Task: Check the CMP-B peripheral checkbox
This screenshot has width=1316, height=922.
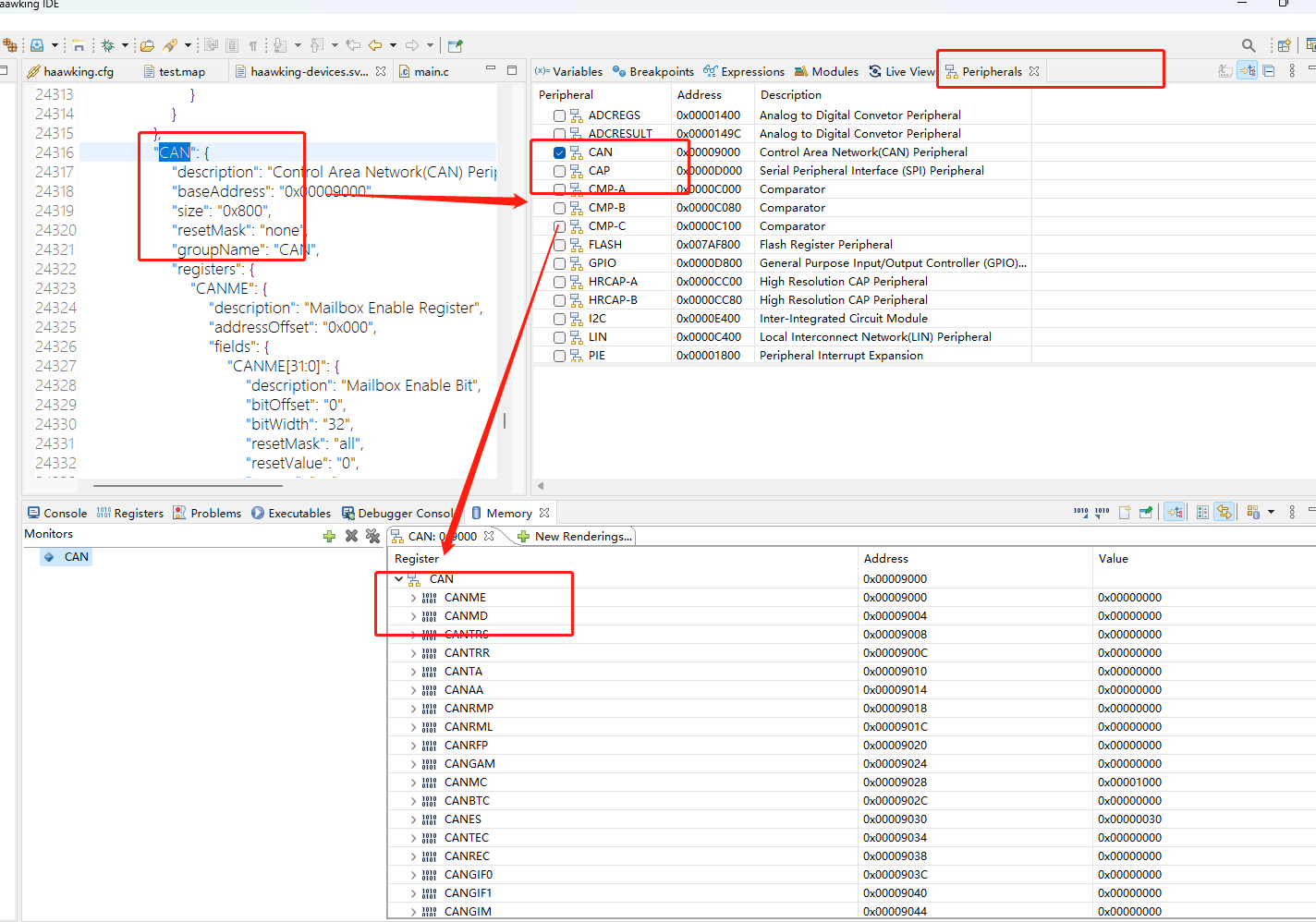Action: (559, 208)
